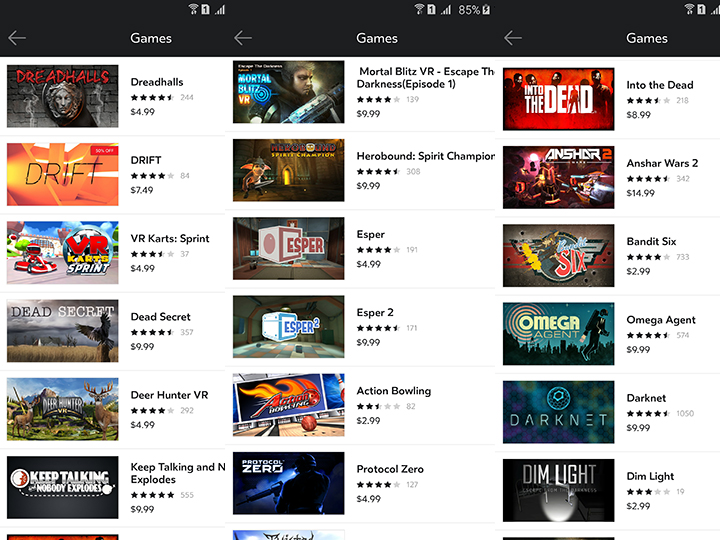This screenshot has width=720, height=540.
Task: Go back from the left Games screen
Action: 17,38
